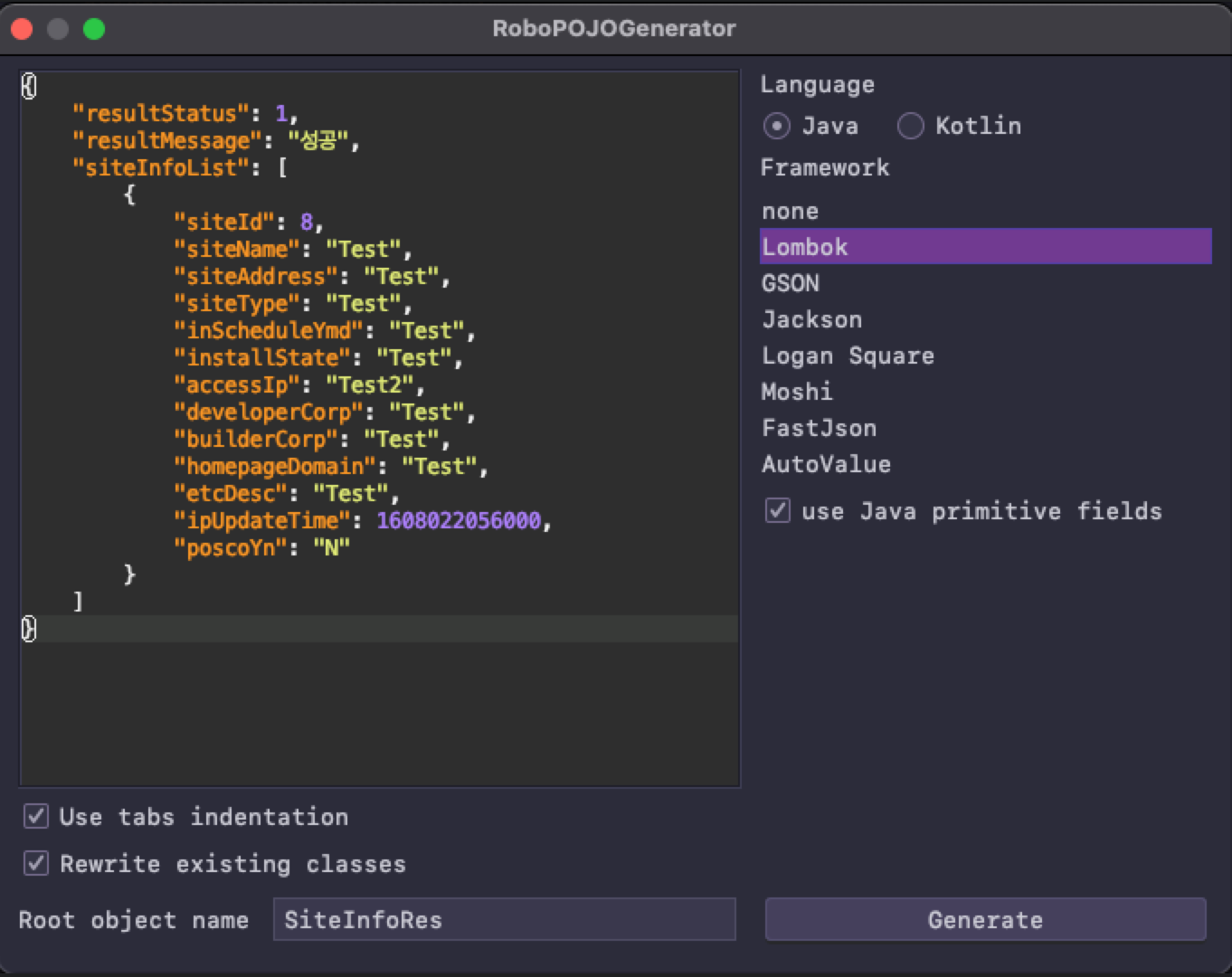
Task: Click the "Test2" value in JSON
Action: click(x=370, y=384)
